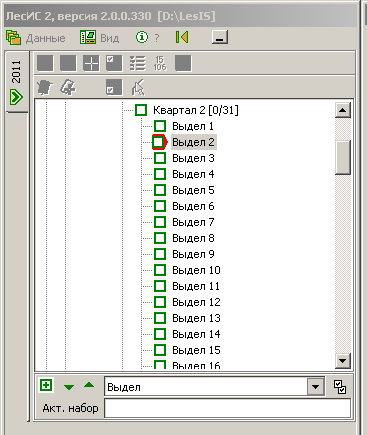Image resolution: width=367 pixels, height=435 pixels.
Task: Check the Выдел 8 checkbox
Action: click(160, 238)
